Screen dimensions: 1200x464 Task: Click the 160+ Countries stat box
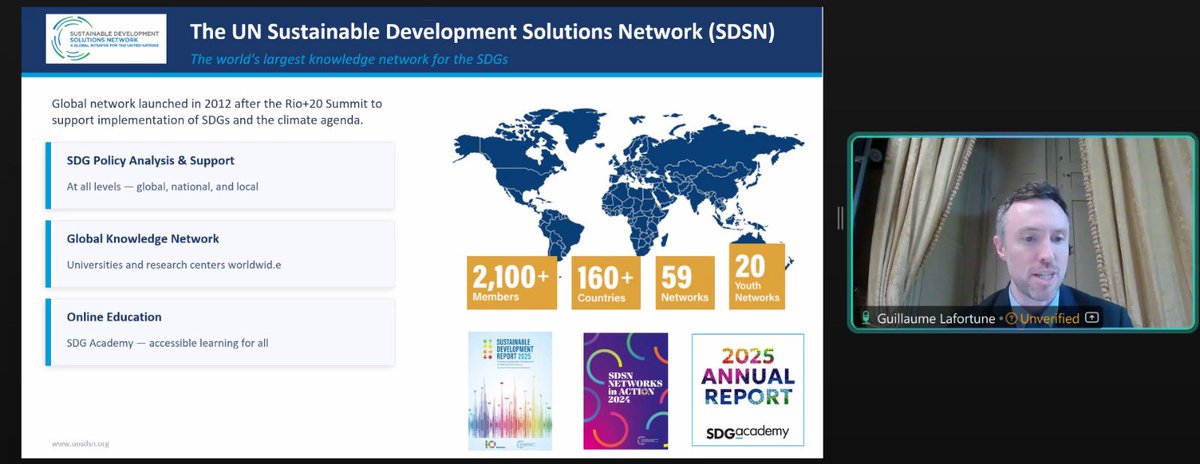pyautogui.click(x=605, y=283)
